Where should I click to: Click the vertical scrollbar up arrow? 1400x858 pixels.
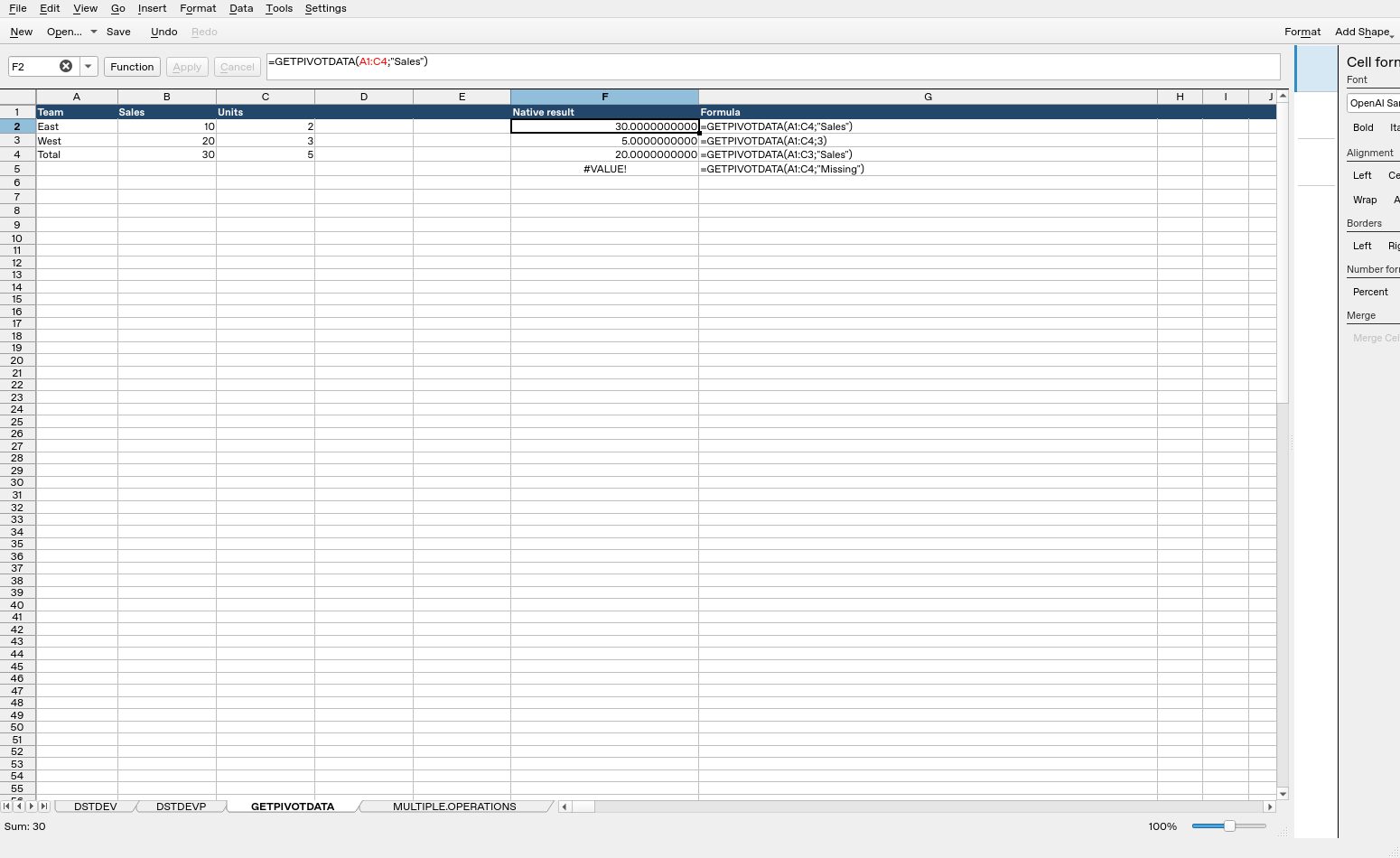tap(1283, 96)
